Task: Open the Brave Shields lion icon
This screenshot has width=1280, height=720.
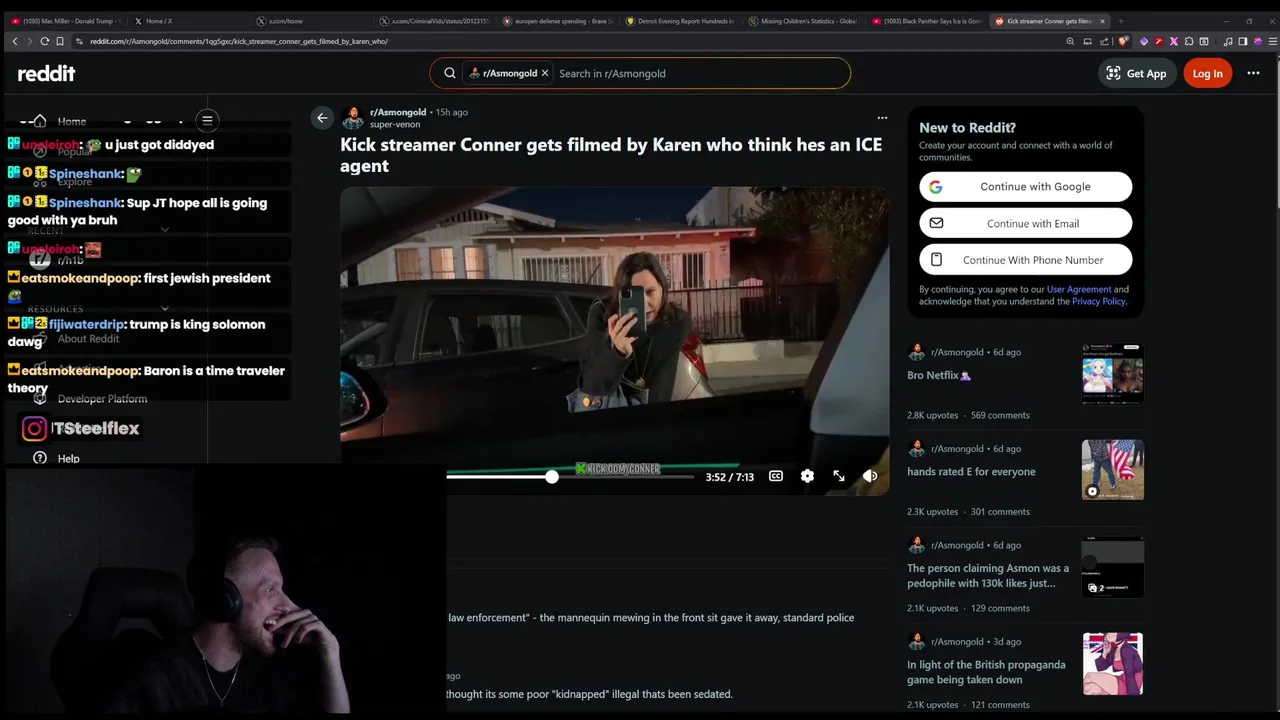Action: coord(1123,41)
